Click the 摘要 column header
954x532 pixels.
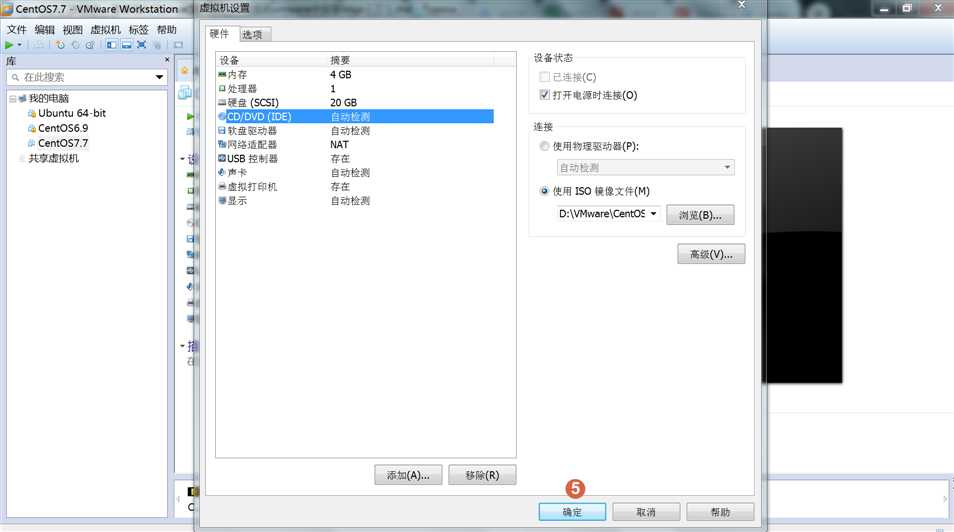411,60
